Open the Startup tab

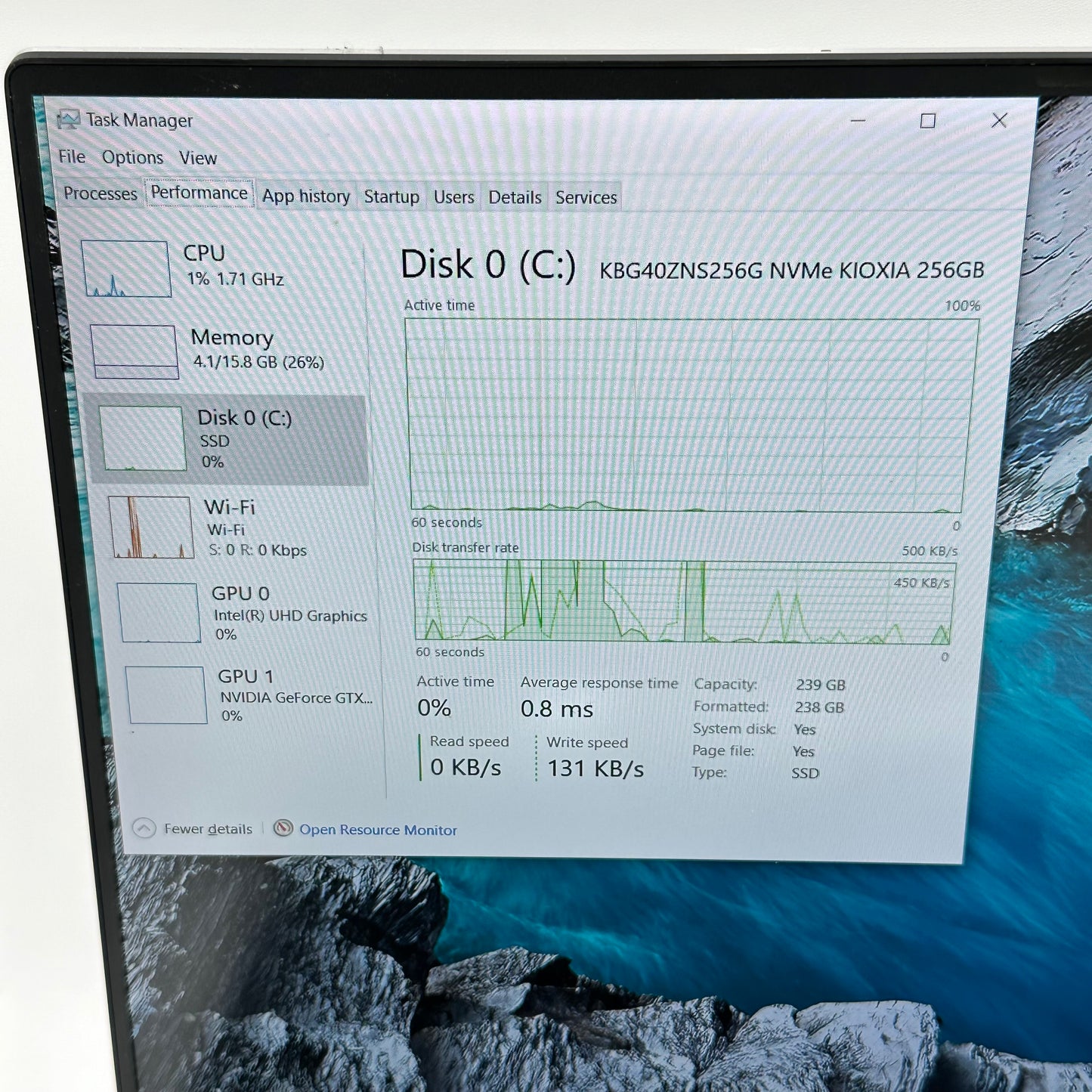[x=391, y=196]
